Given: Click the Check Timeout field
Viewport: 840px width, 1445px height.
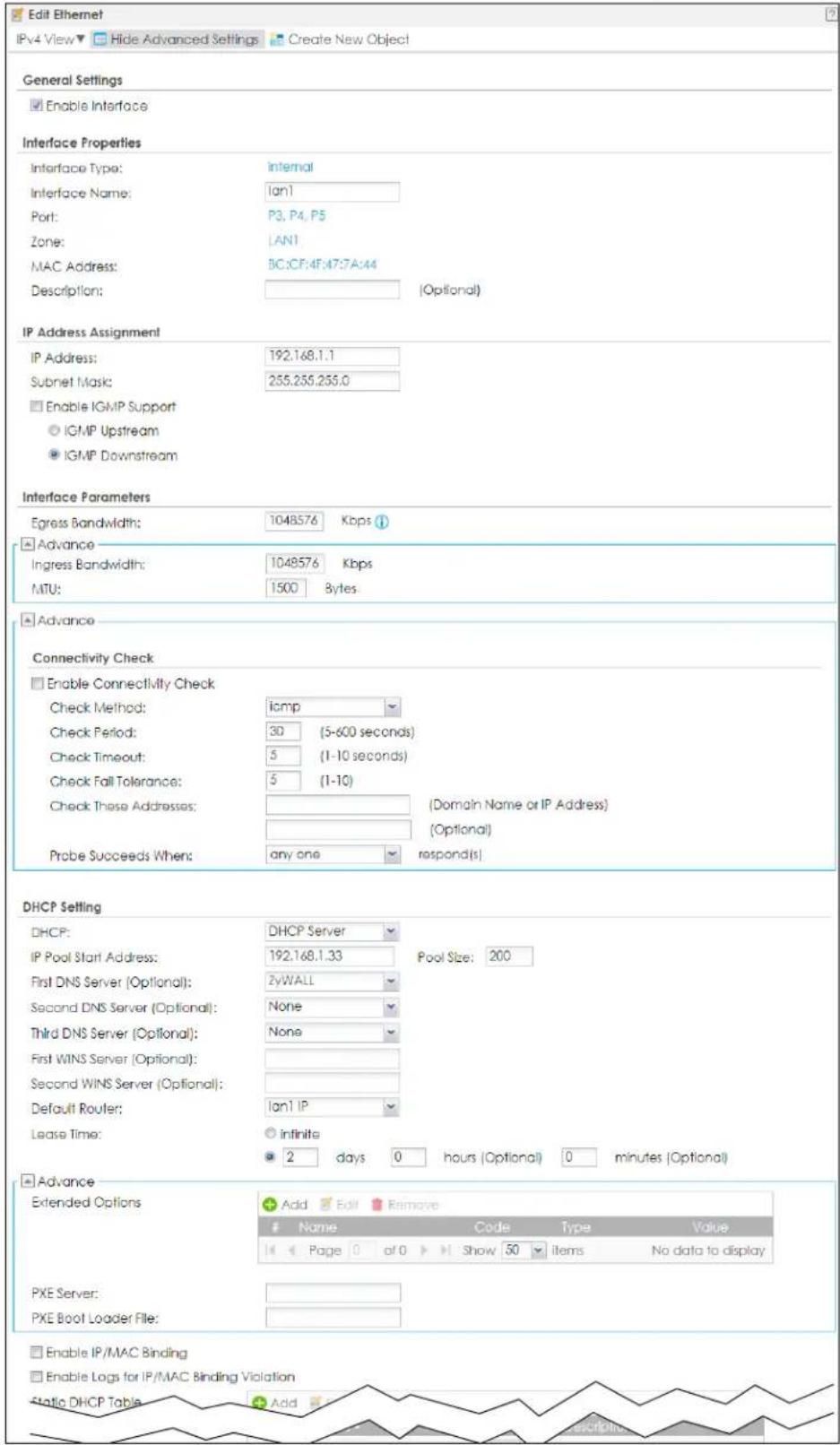Looking at the screenshot, I should [x=283, y=756].
